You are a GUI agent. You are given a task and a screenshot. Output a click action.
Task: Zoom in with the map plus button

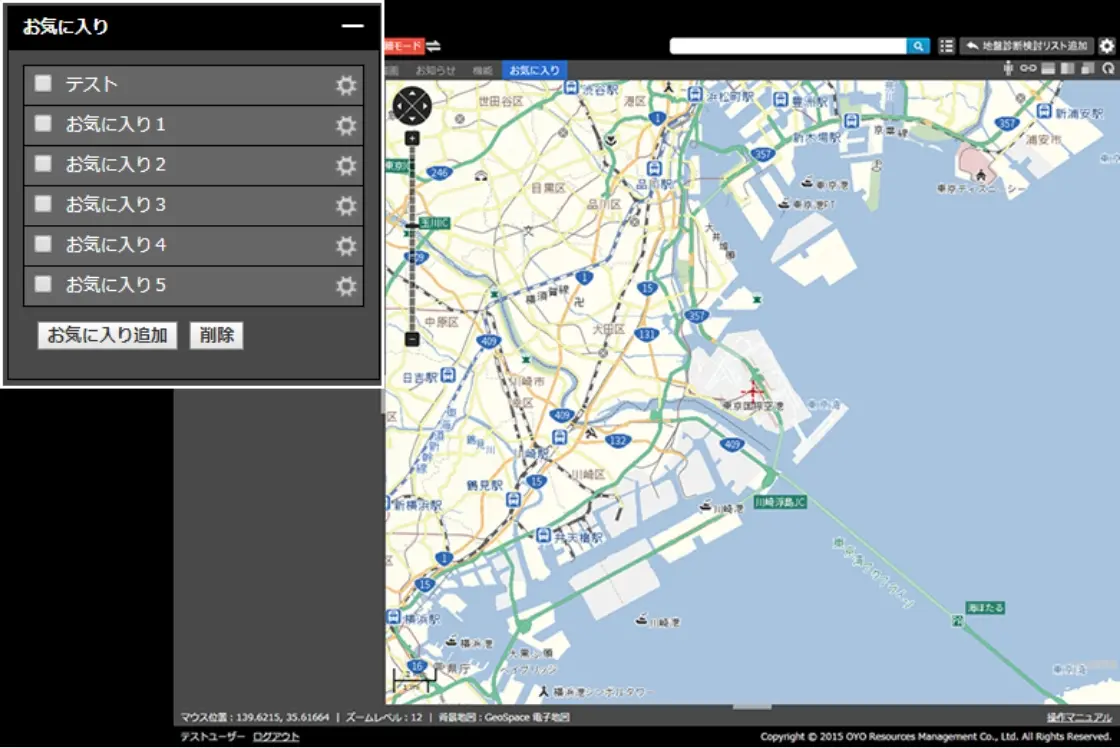click(x=412, y=138)
